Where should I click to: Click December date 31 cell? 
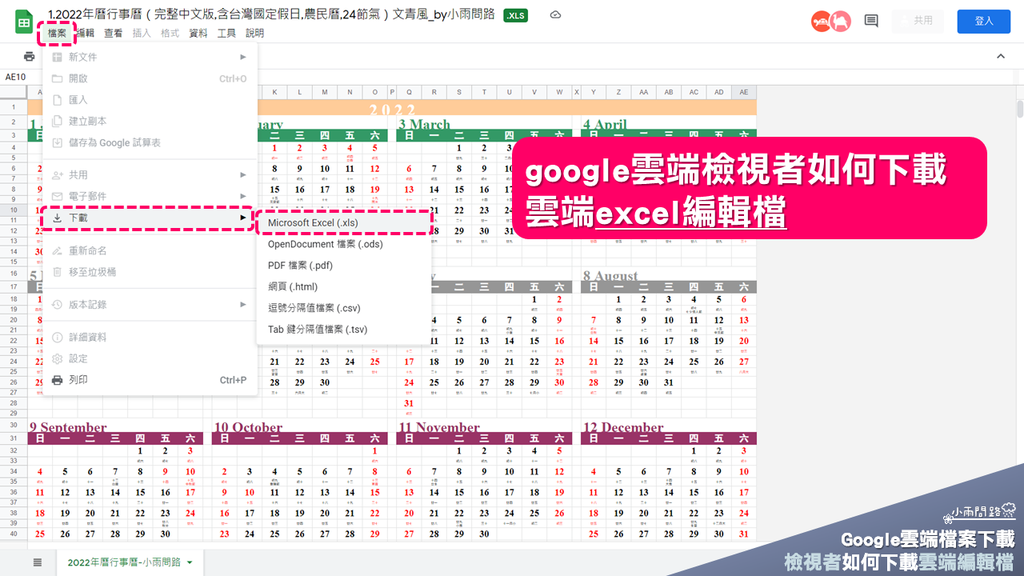click(744, 534)
